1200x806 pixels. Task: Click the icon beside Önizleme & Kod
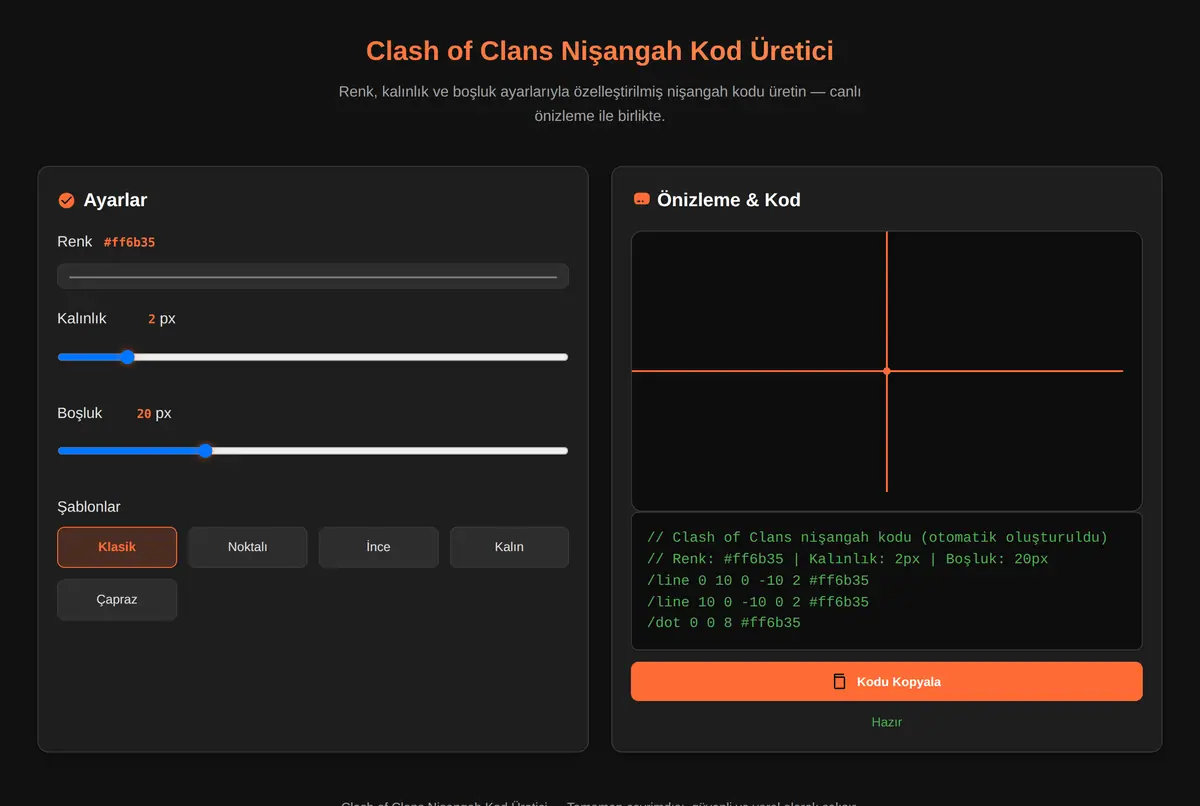point(642,199)
